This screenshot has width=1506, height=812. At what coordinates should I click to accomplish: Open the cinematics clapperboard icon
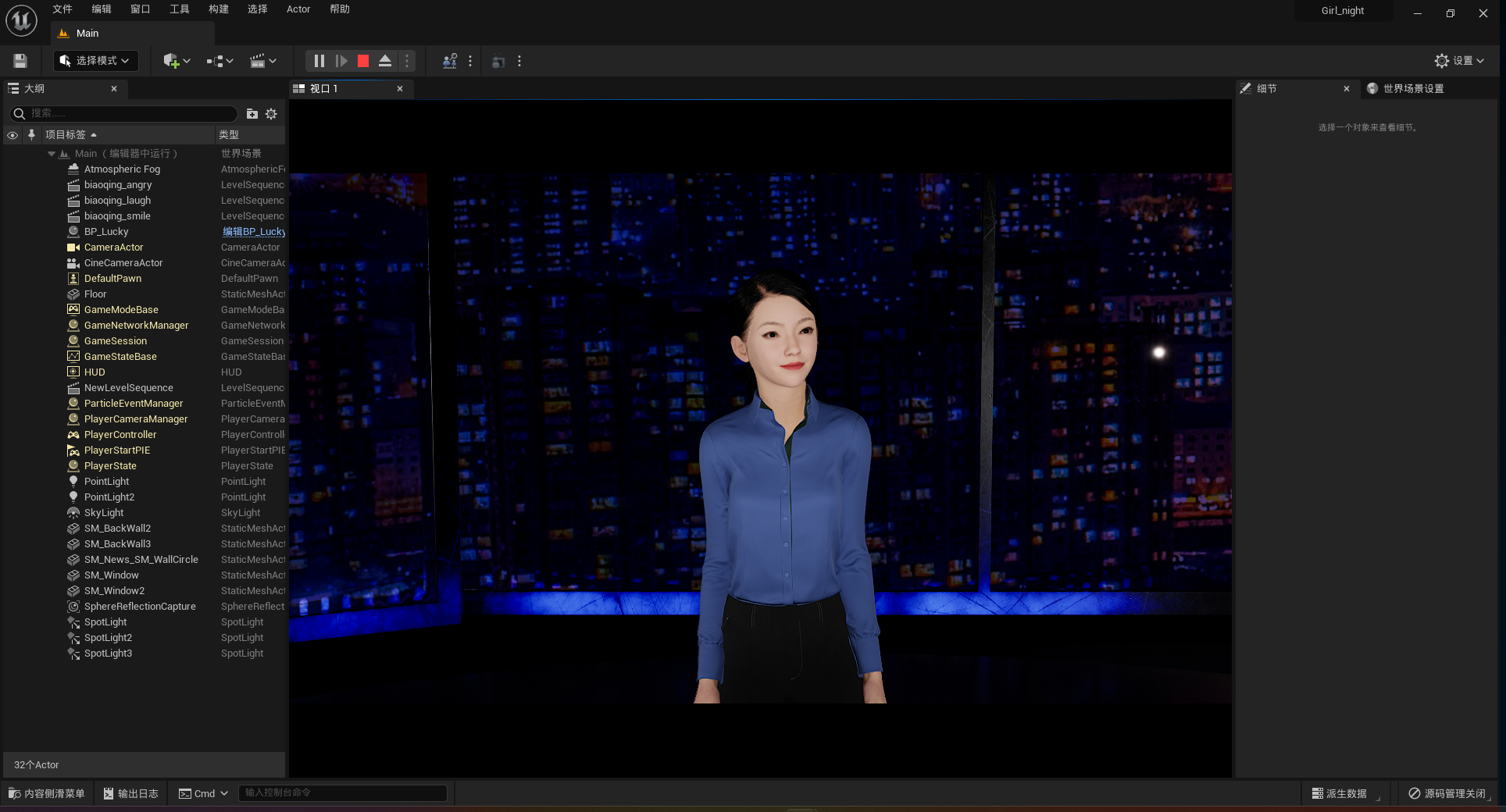pos(263,61)
